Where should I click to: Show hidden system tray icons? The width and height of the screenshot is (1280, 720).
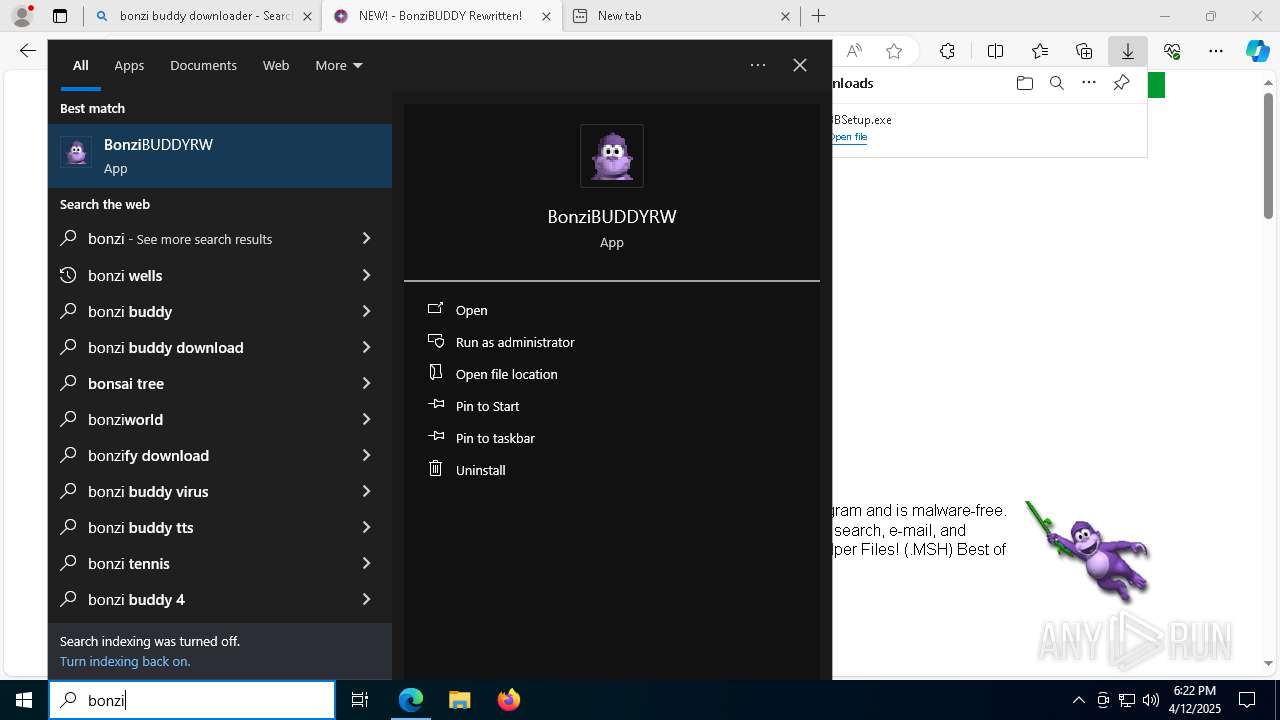coord(1078,700)
